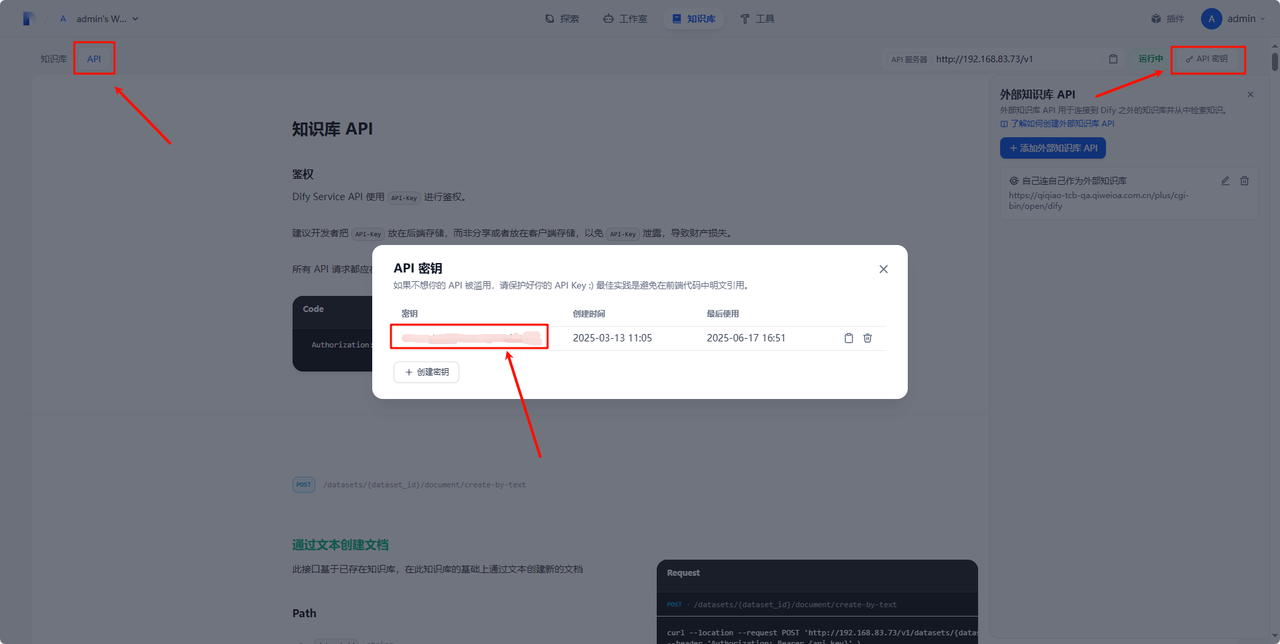Close the API 密钥 dialog
The width and height of the screenshot is (1280, 644).
coord(883,269)
